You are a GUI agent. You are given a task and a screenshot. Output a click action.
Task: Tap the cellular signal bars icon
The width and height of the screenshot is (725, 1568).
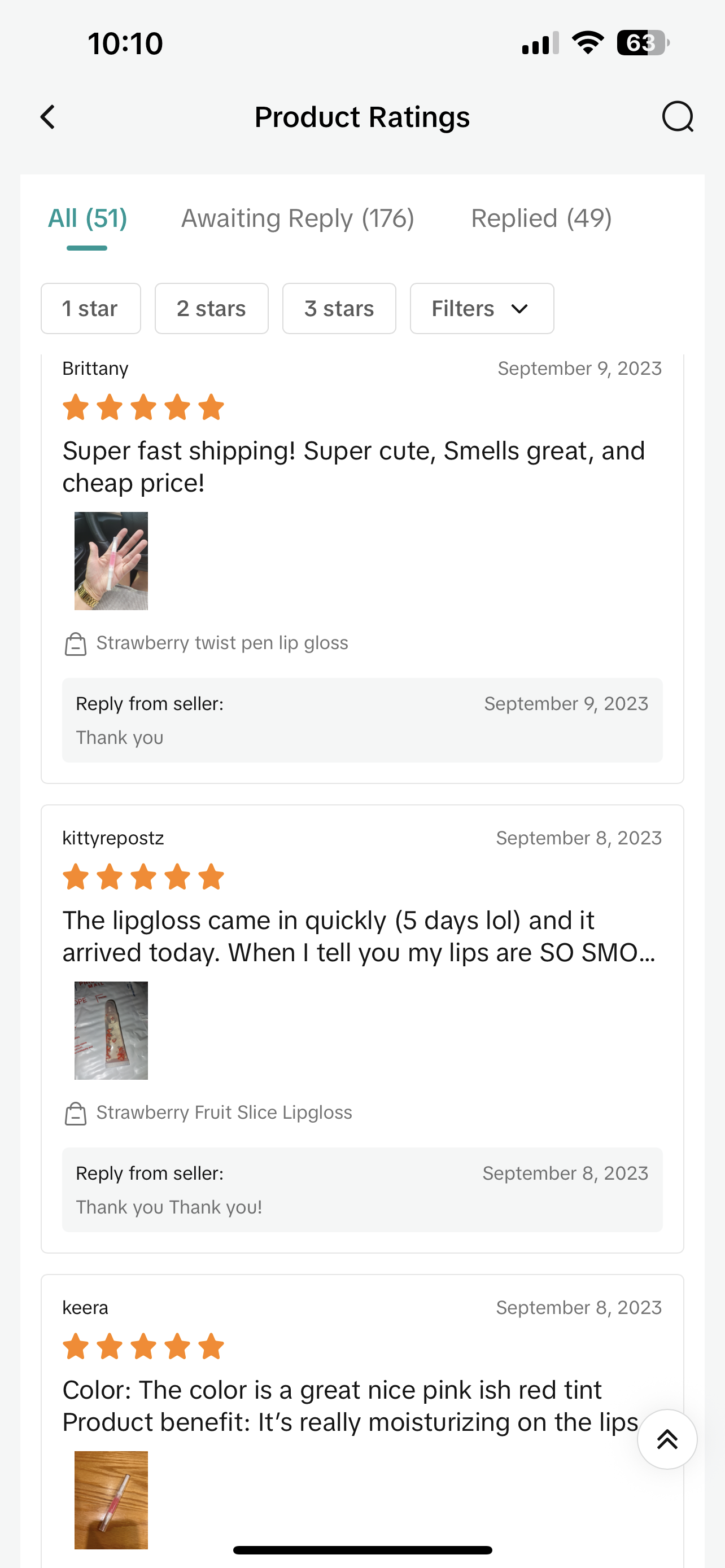(x=540, y=43)
